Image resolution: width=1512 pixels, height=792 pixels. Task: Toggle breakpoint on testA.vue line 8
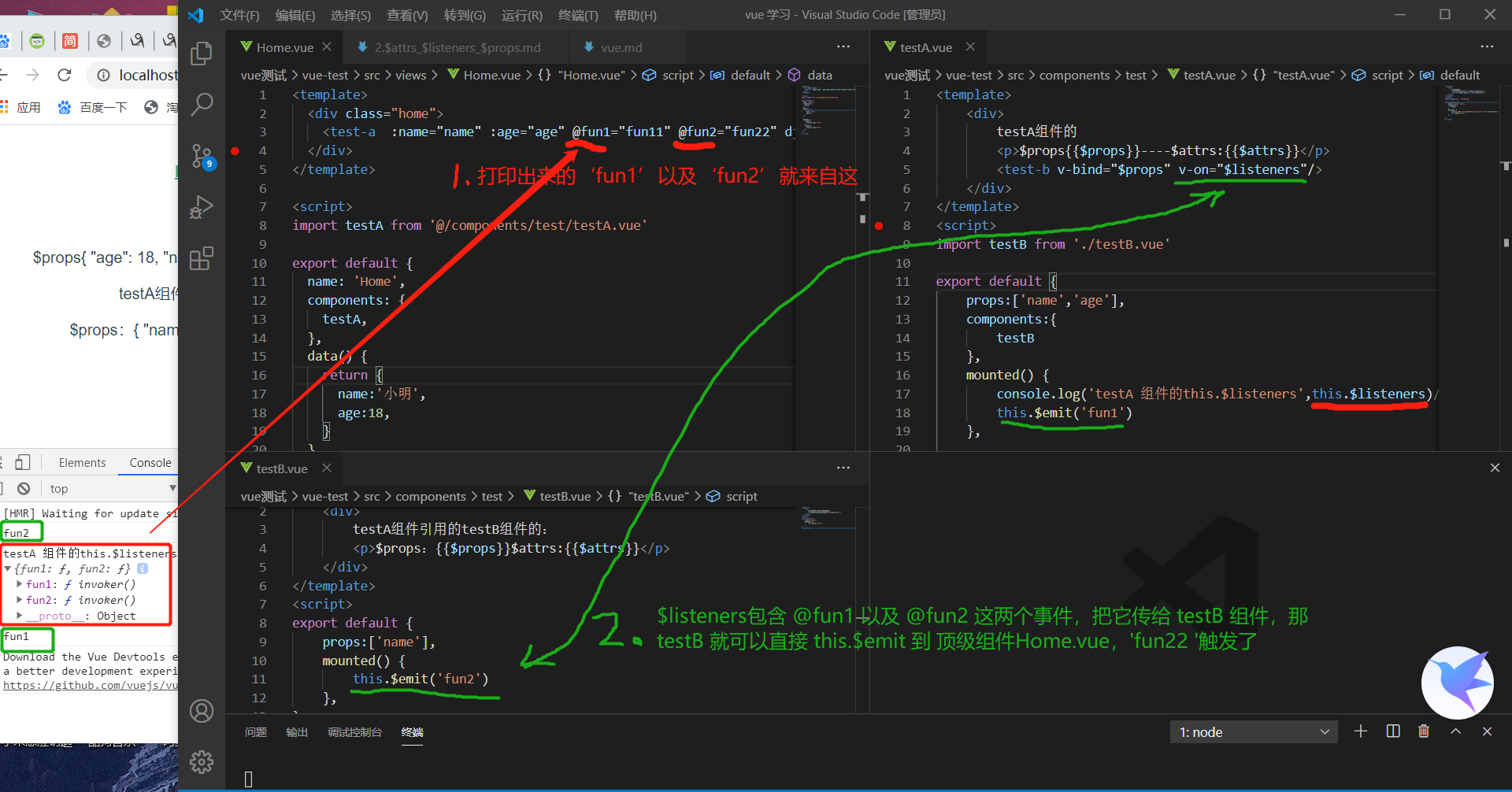click(x=879, y=226)
